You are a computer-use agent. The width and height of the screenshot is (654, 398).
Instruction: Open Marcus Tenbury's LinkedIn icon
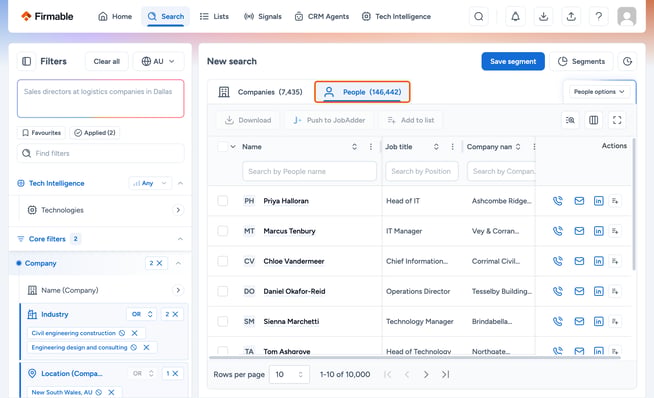click(x=599, y=231)
